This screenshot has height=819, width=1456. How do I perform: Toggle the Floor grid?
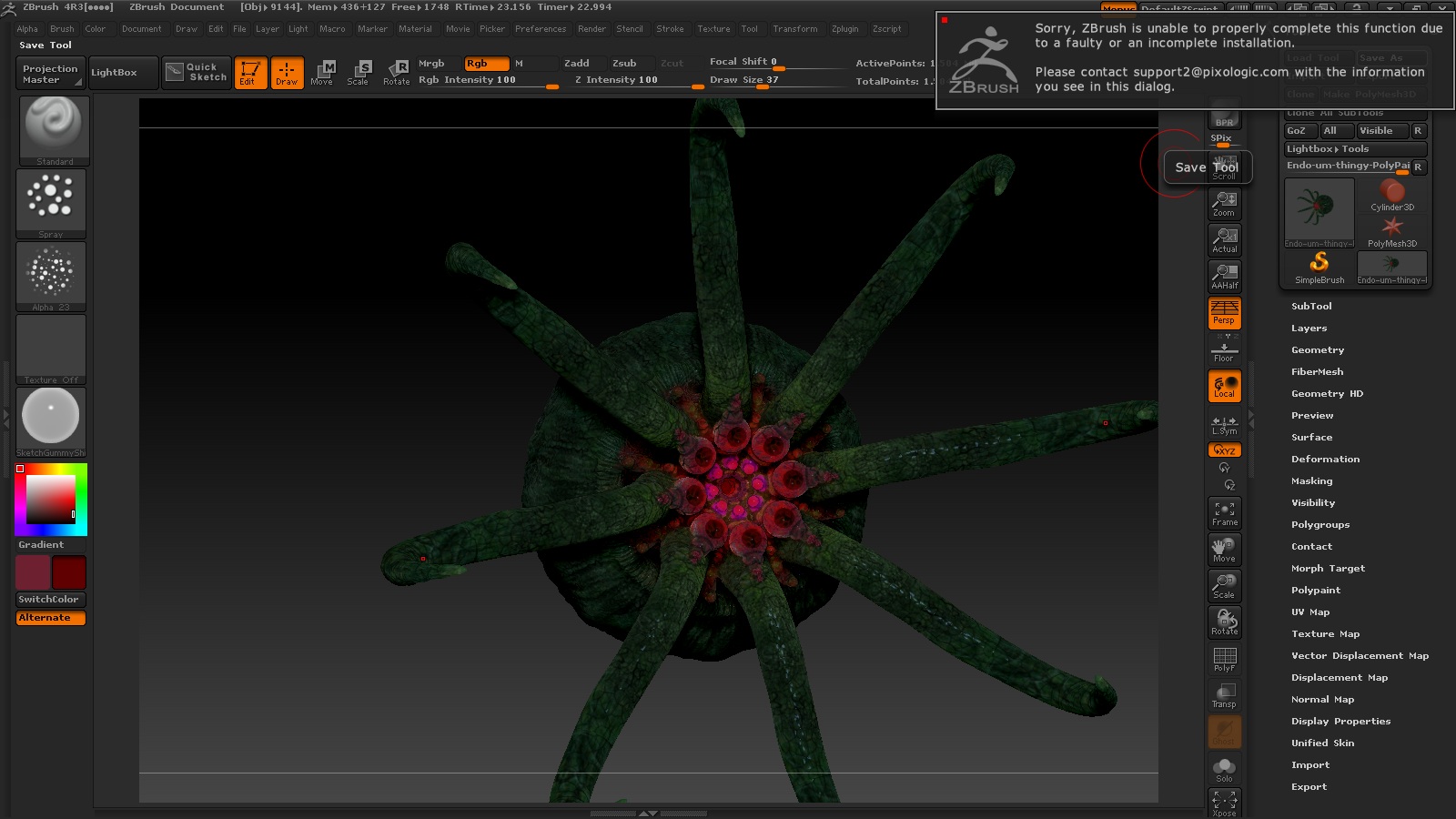(1225, 349)
